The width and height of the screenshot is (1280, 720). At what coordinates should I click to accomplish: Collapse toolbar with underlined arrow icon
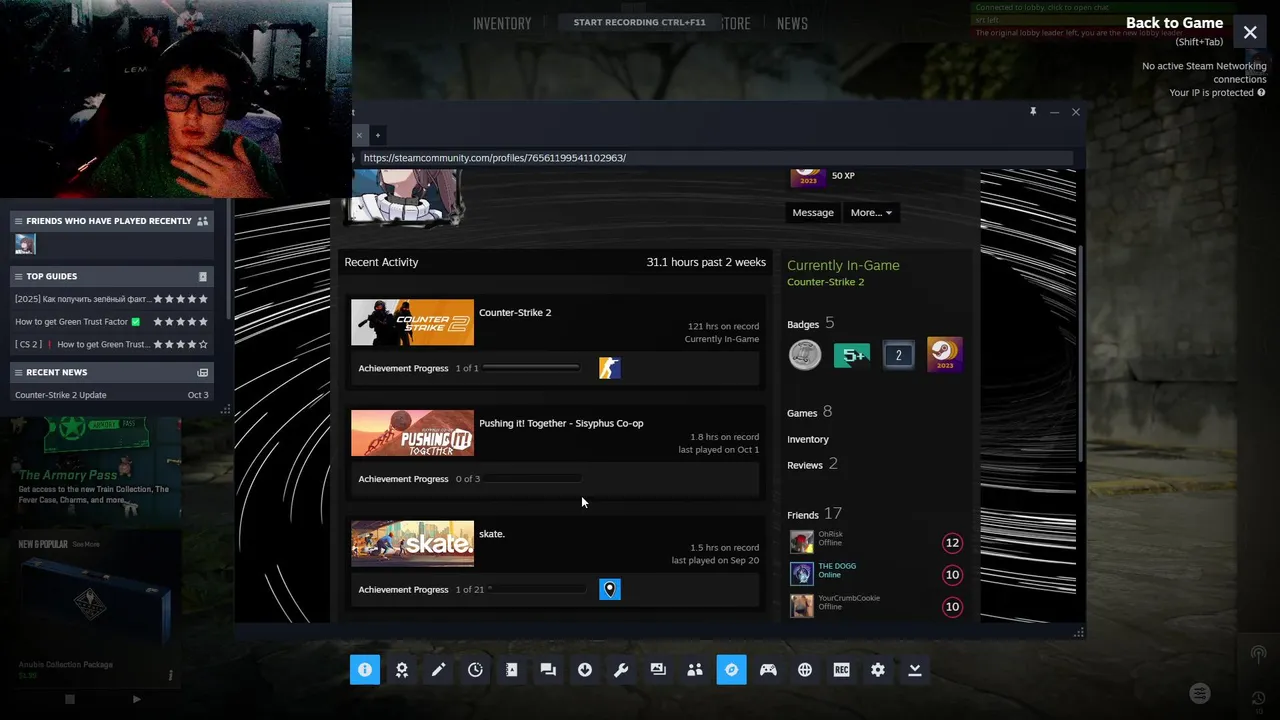(x=915, y=670)
